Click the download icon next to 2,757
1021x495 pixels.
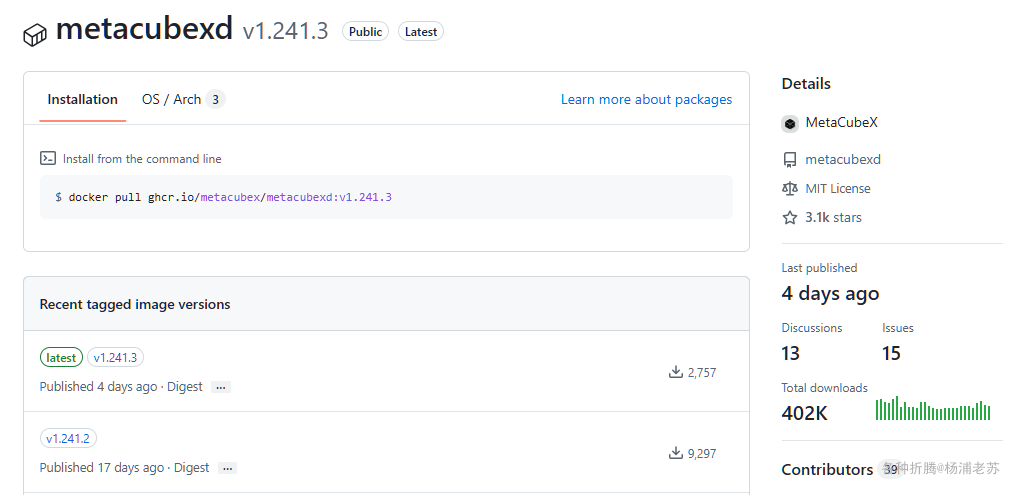675,372
